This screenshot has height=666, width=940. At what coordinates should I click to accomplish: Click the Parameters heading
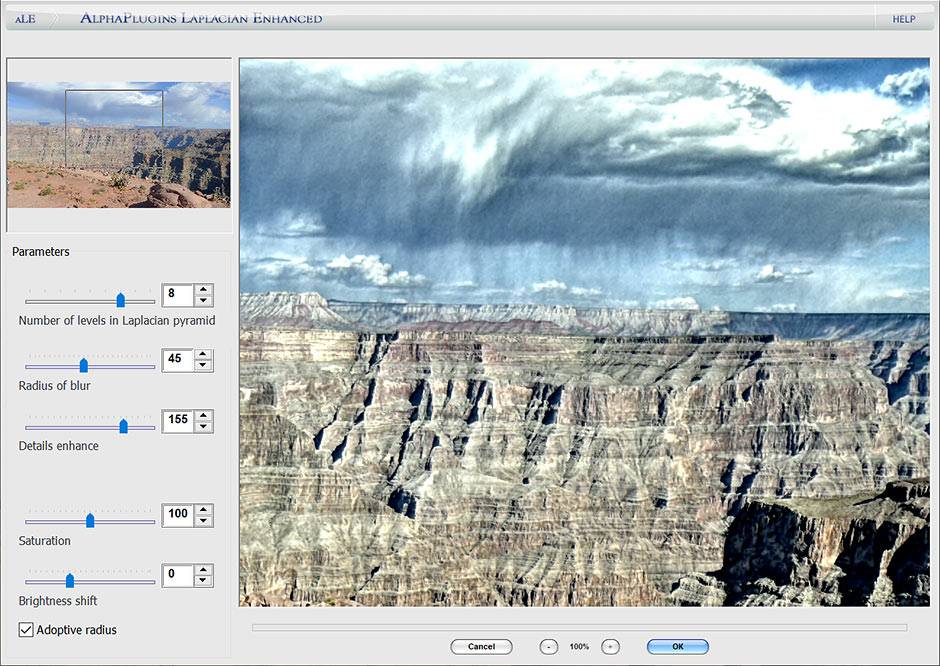pyautogui.click(x=41, y=252)
